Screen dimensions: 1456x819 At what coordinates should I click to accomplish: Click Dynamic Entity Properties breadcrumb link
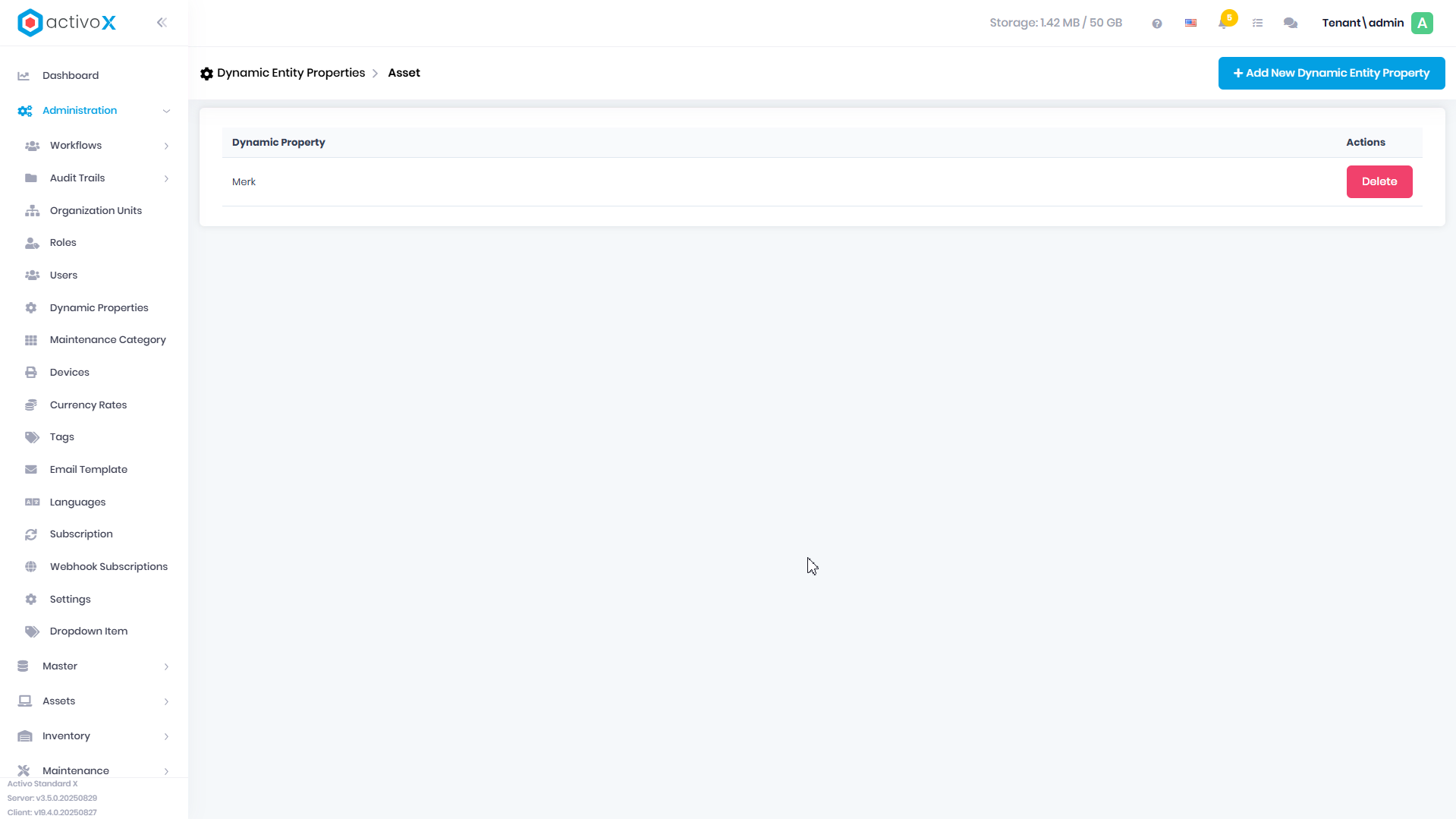click(x=291, y=73)
